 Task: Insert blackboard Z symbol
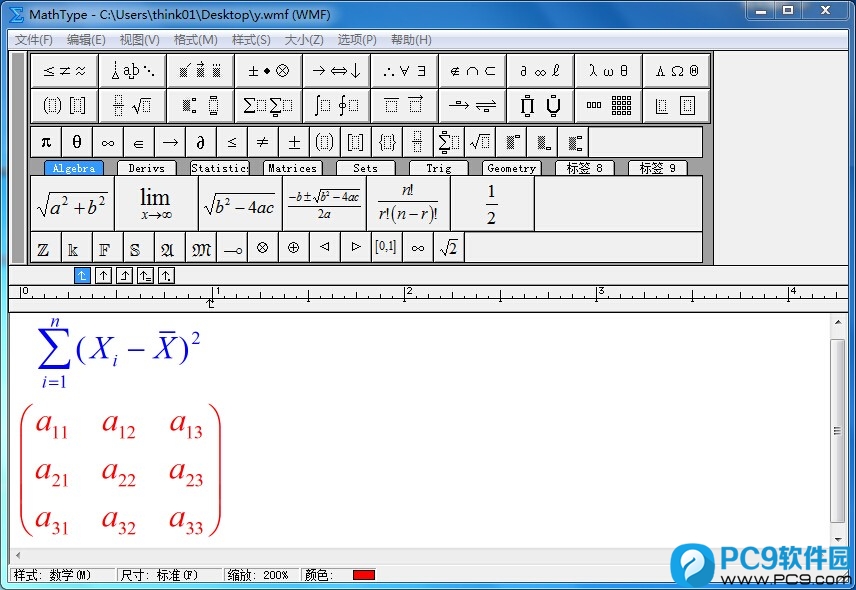click(x=46, y=248)
